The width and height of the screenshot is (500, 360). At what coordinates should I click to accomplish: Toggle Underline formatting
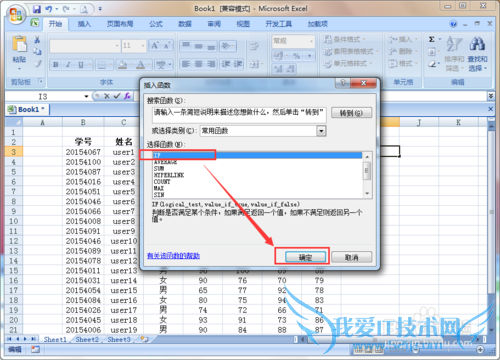[80, 65]
